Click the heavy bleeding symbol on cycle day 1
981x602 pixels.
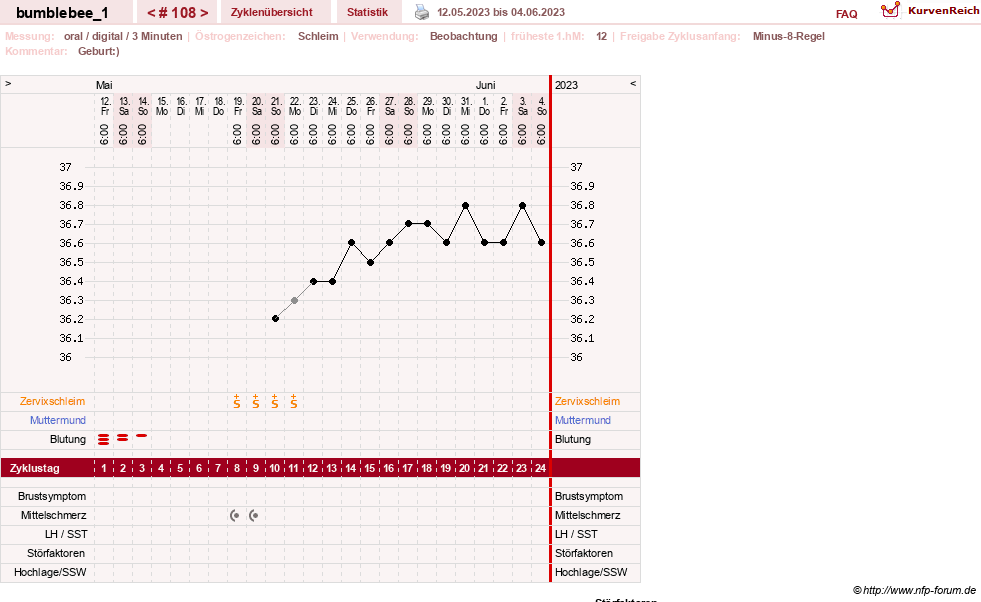[x=104, y=439]
